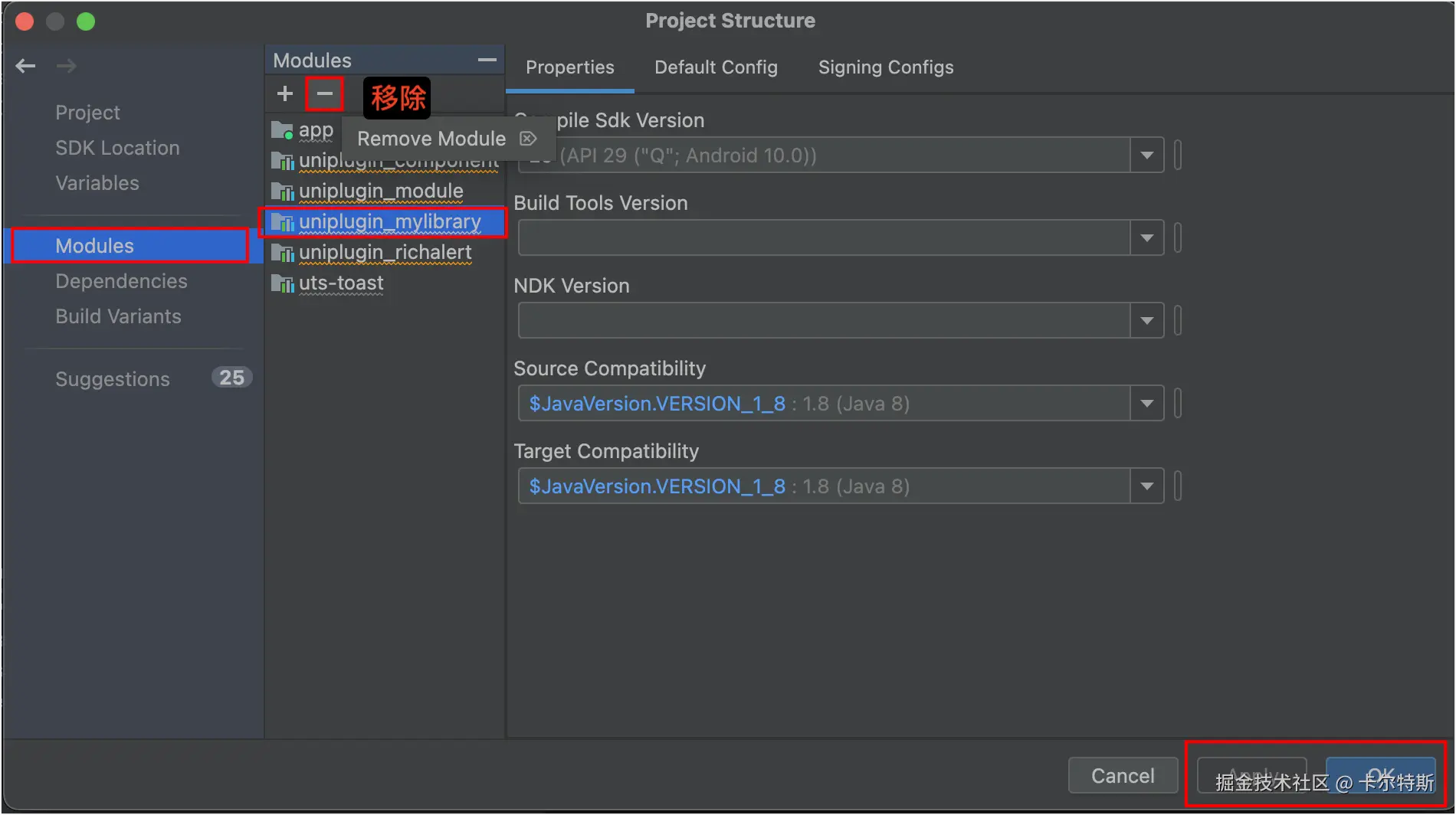Collapse the Modules panel with the minimize icon
The image size is (1456, 815).
[487, 60]
